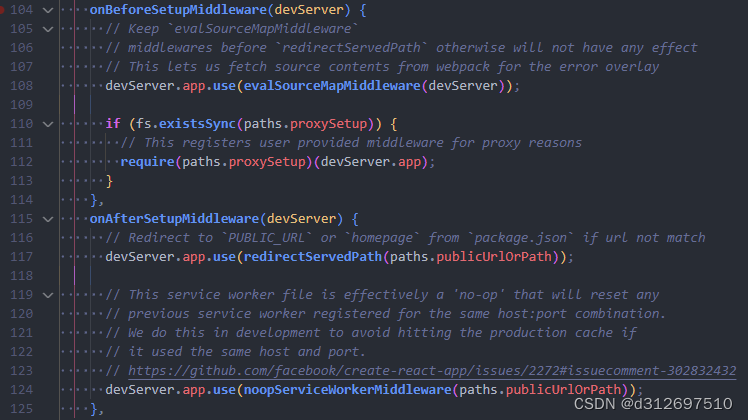The image size is (748, 420).
Task: Click line number 117 in gutter
Action: 21,257
